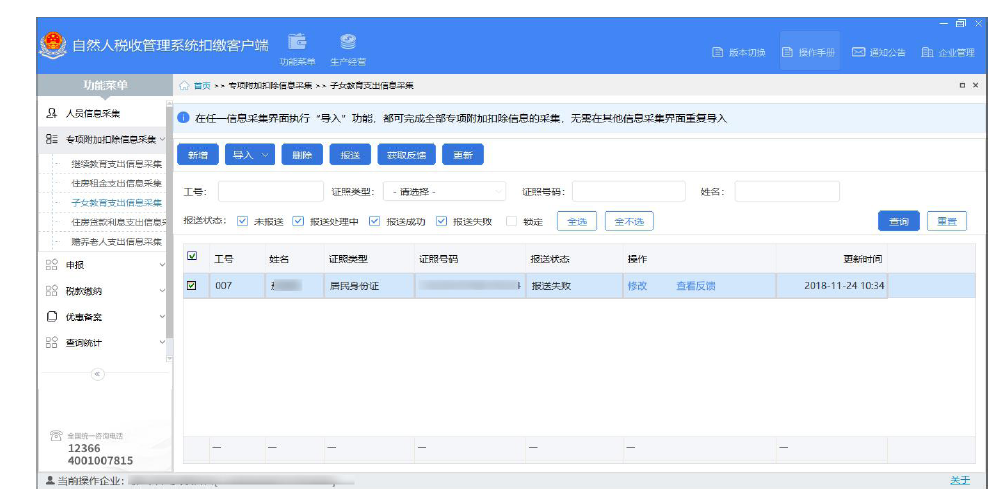This screenshot has height=502, width=1003.
Task: Click the 首页 breadcrumb link
Action: point(202,86)
